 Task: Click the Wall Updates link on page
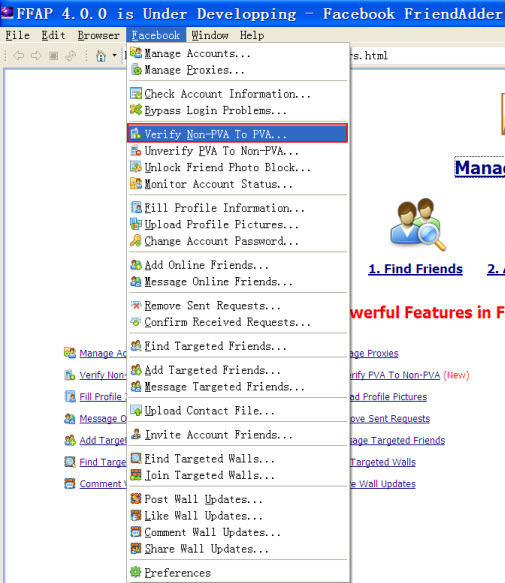point(383,484)
